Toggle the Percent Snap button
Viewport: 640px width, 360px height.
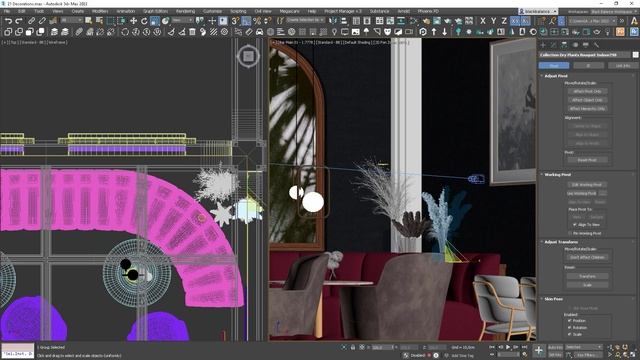point(257,20)
